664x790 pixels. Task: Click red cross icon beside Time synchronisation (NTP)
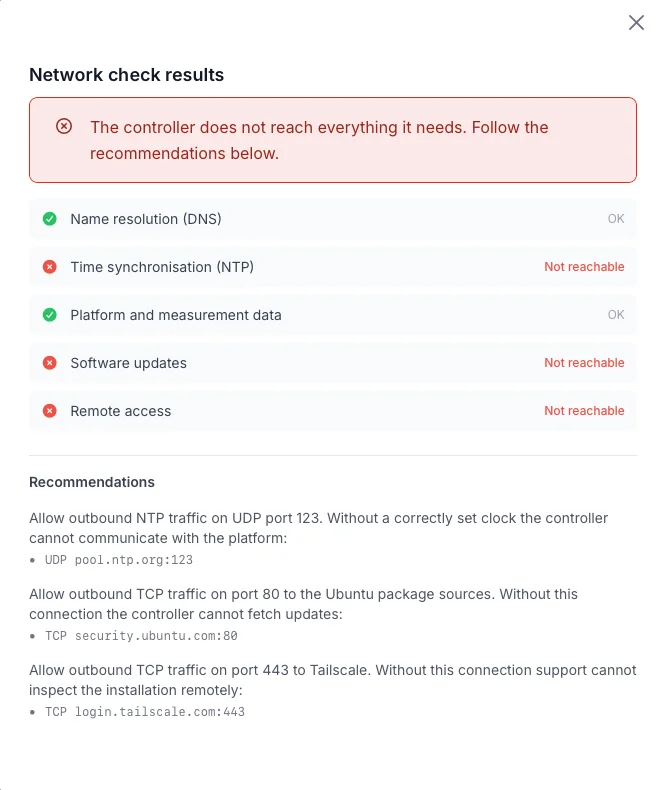pos(49,267)
